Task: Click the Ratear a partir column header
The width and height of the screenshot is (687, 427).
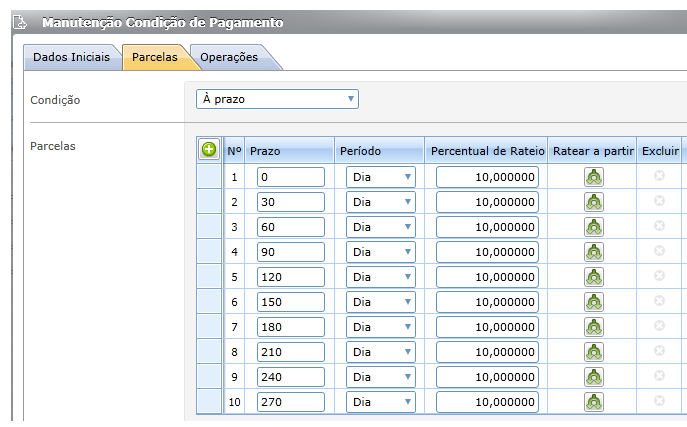Action: (592, 151)
